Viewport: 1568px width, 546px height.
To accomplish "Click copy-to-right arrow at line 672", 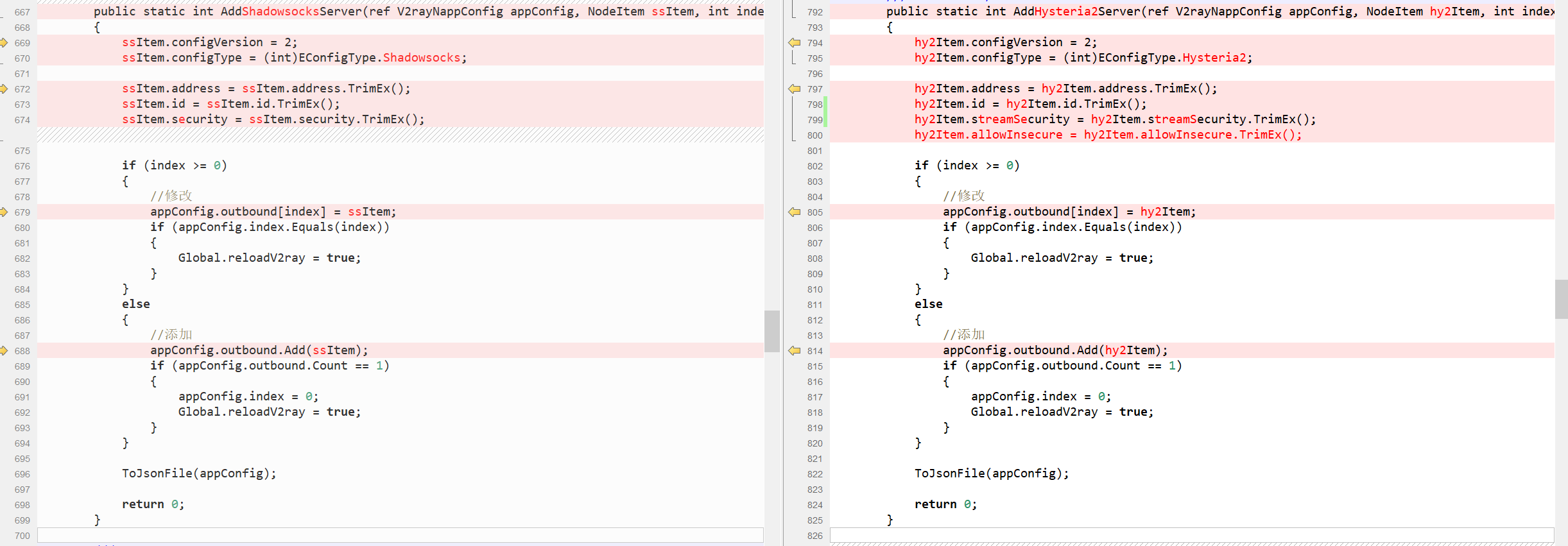I will click(4, 89).
